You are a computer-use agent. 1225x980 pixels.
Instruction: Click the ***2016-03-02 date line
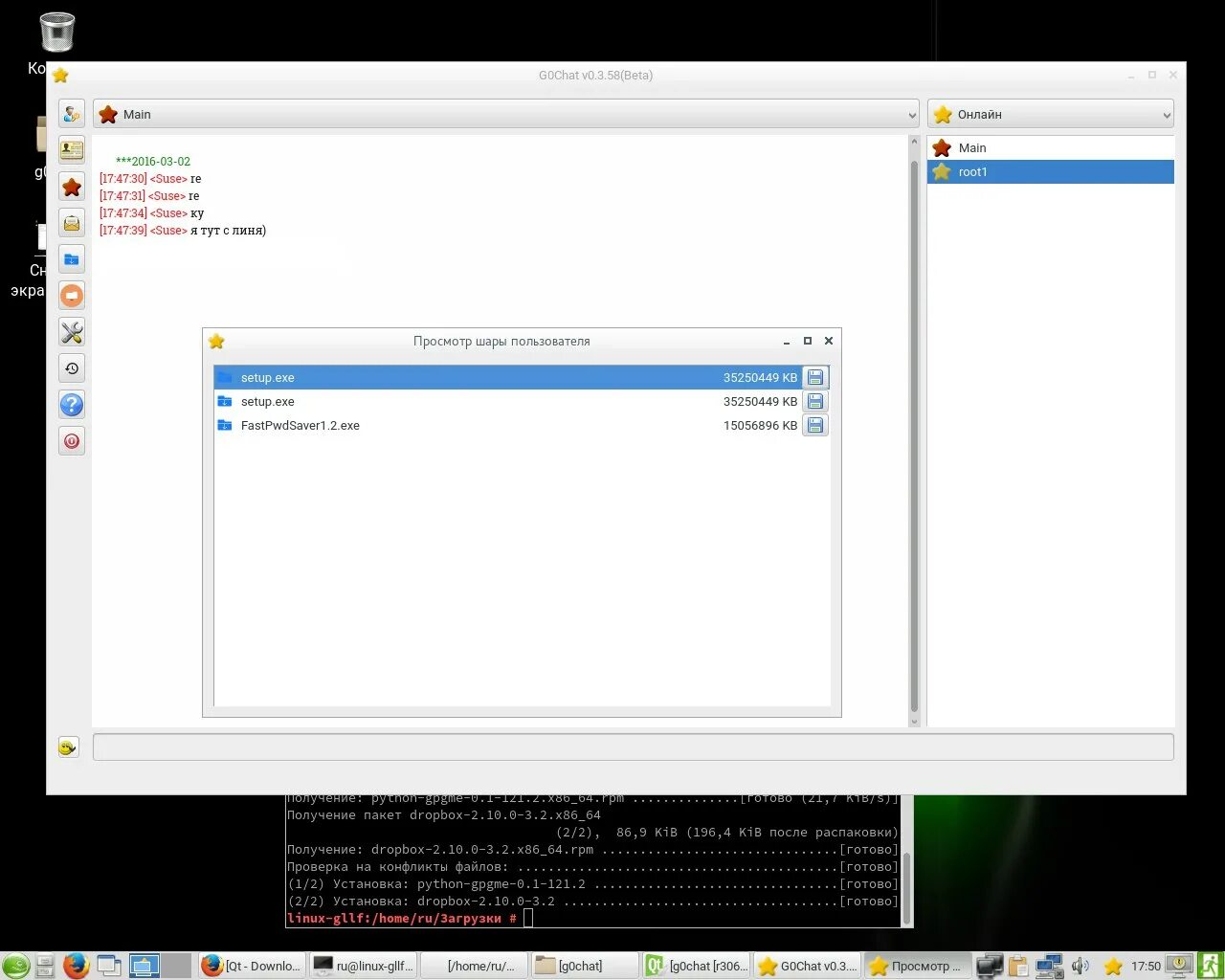pos(153,162)
